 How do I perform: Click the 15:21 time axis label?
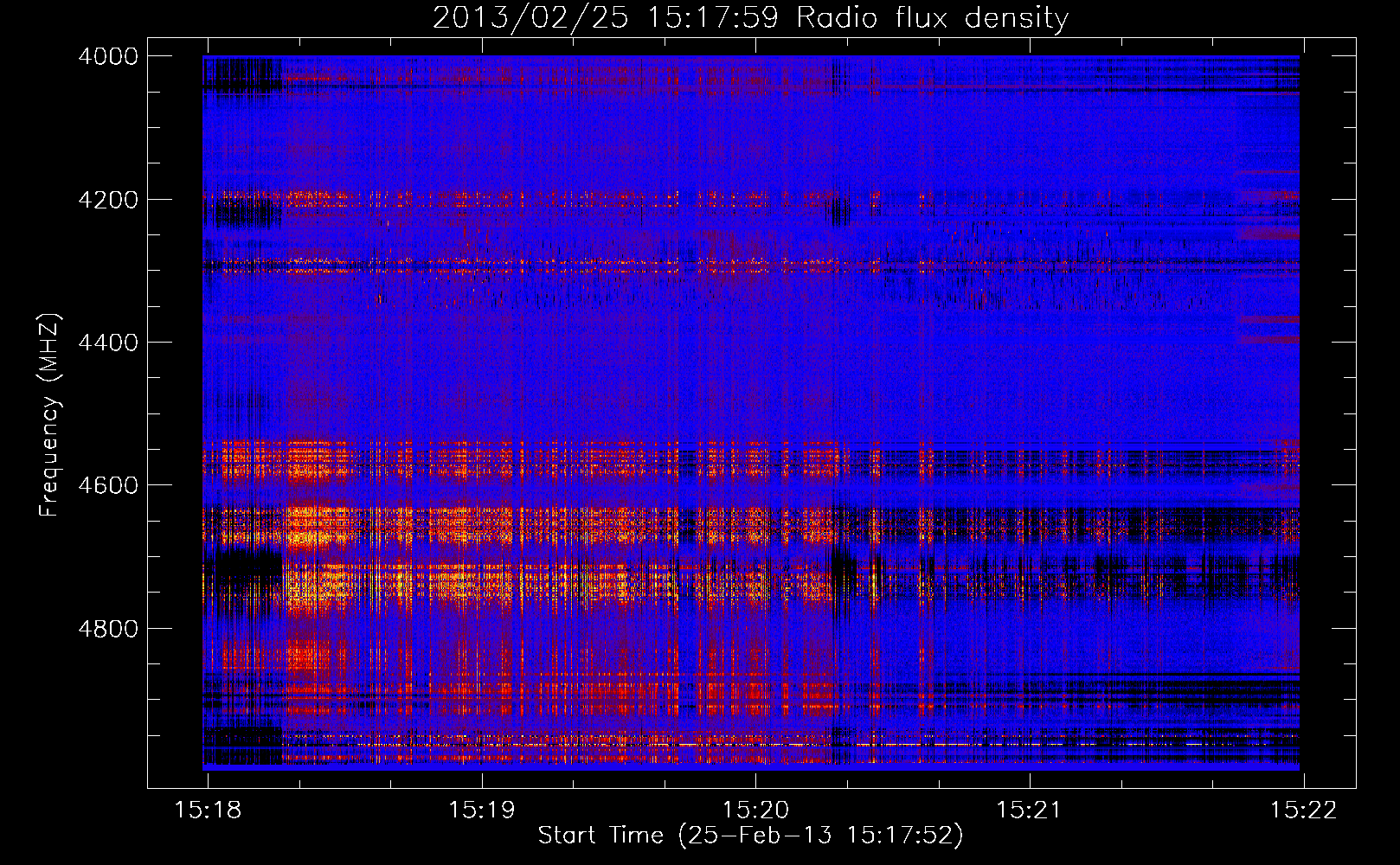(x=1029, y=810)
